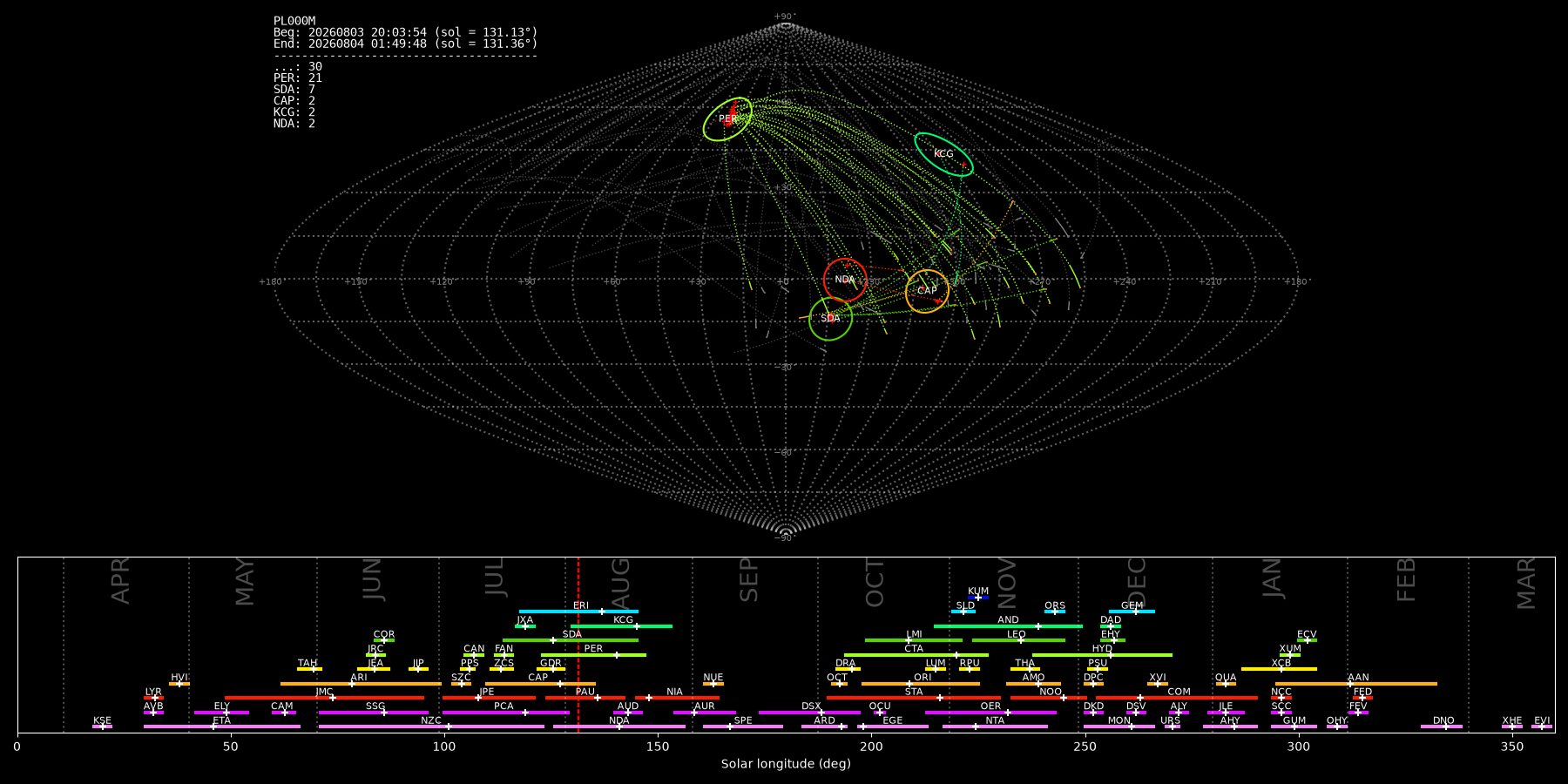Click the AUG month label
This screenshot has width=1568, height=784.
(x=620, y=580)
